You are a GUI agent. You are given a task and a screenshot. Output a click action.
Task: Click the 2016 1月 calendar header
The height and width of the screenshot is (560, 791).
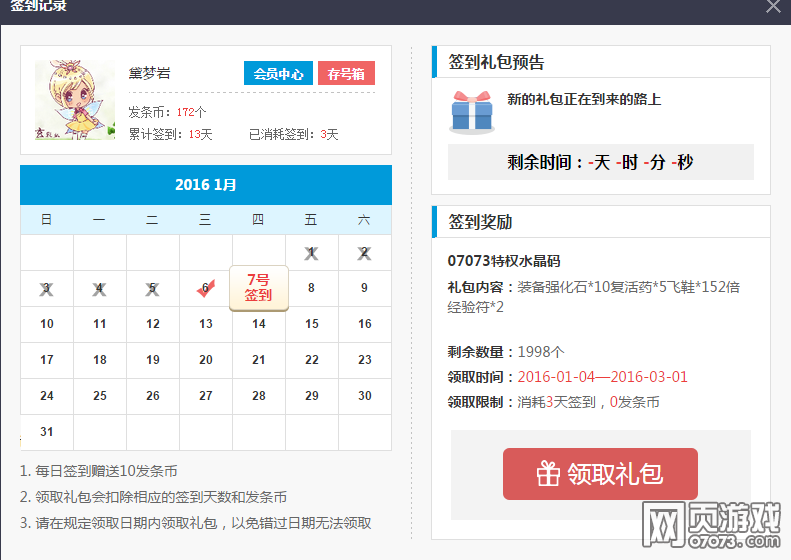206,185
